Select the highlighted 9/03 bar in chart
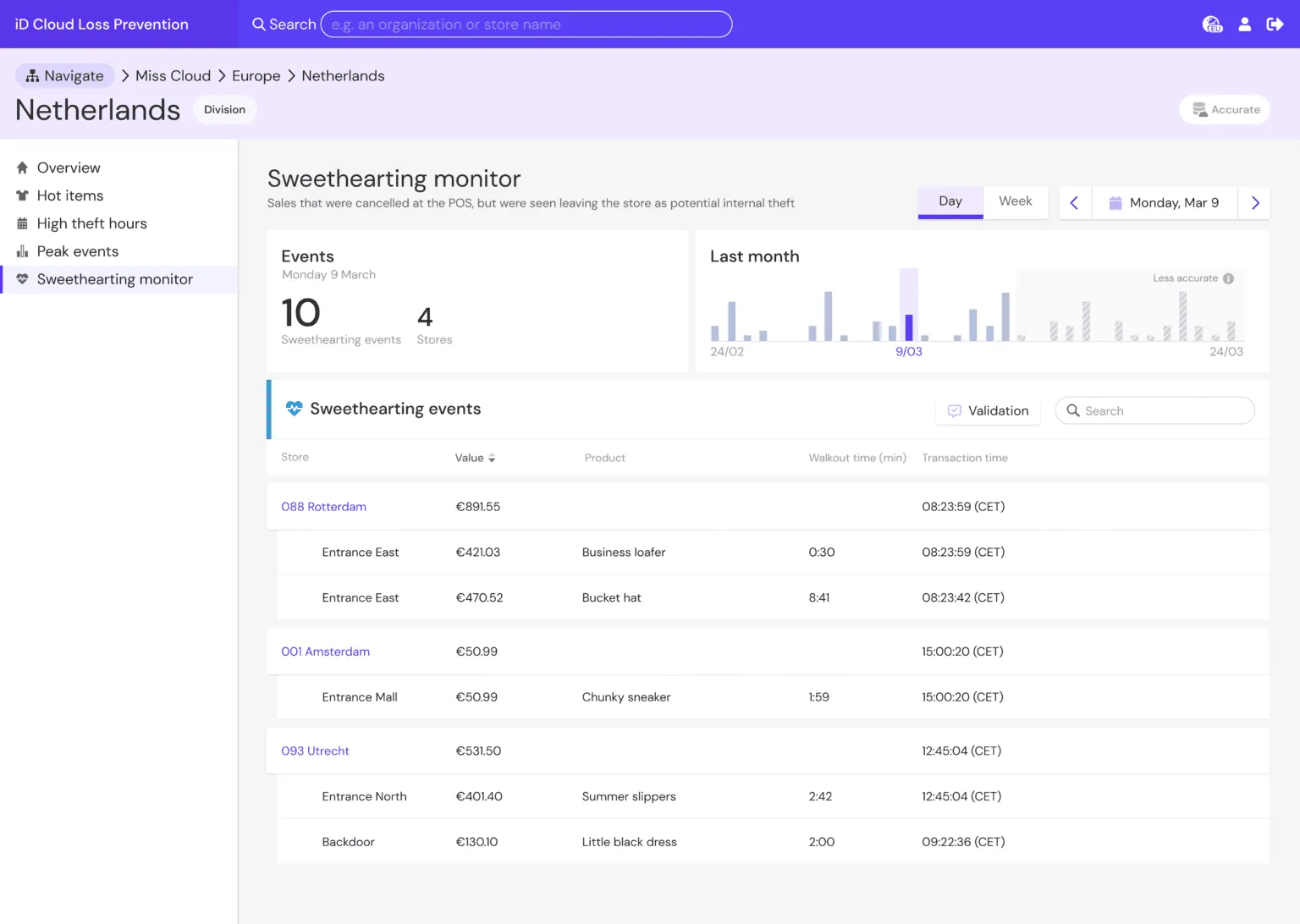1300x924 pixels. [909, 327]
